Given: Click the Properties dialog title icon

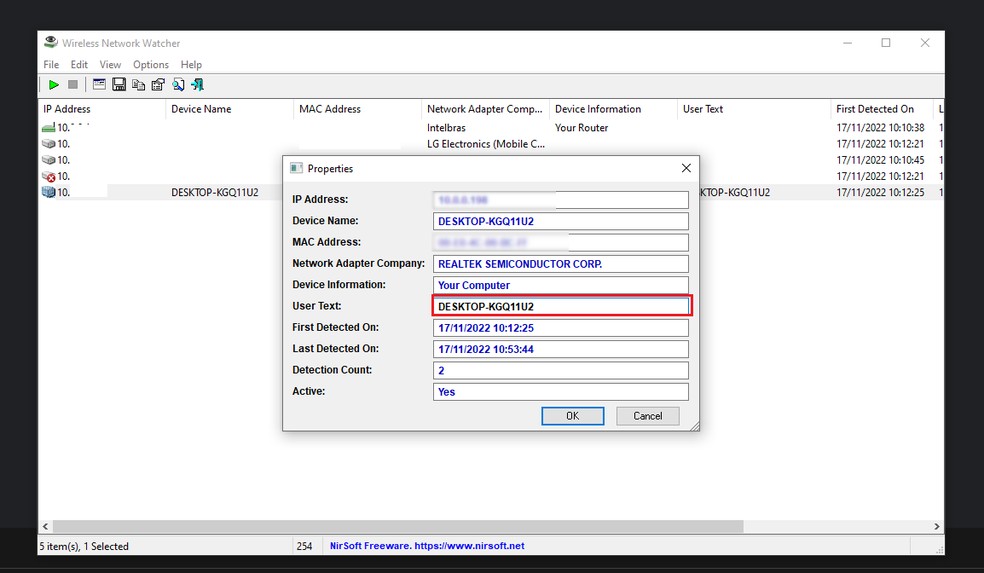Looking at the screenshot, I should pos(296,168).
